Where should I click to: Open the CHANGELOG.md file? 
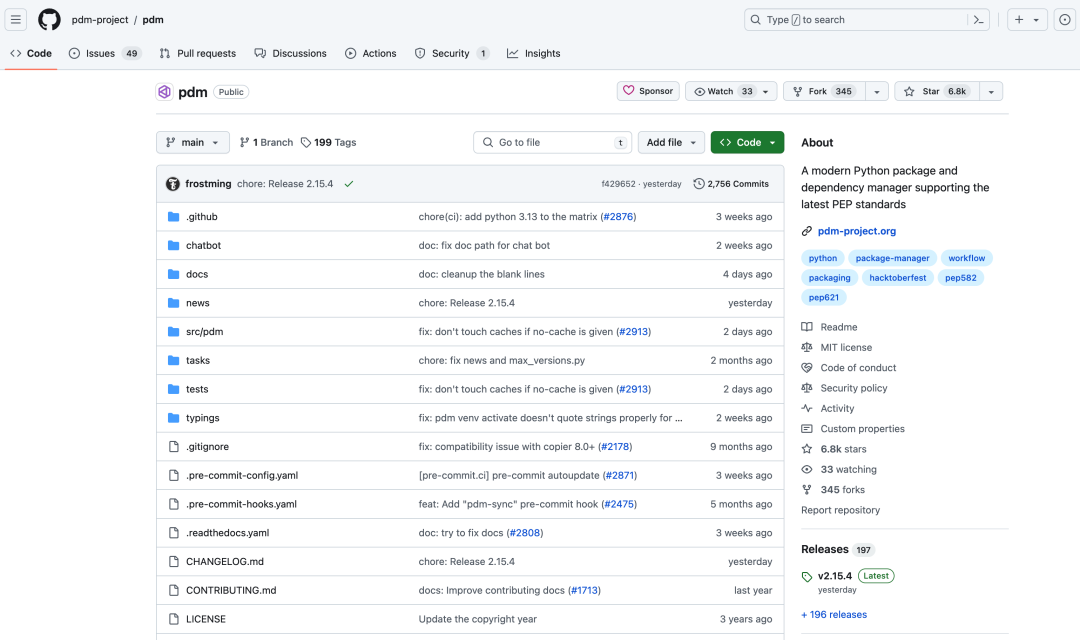225,562
